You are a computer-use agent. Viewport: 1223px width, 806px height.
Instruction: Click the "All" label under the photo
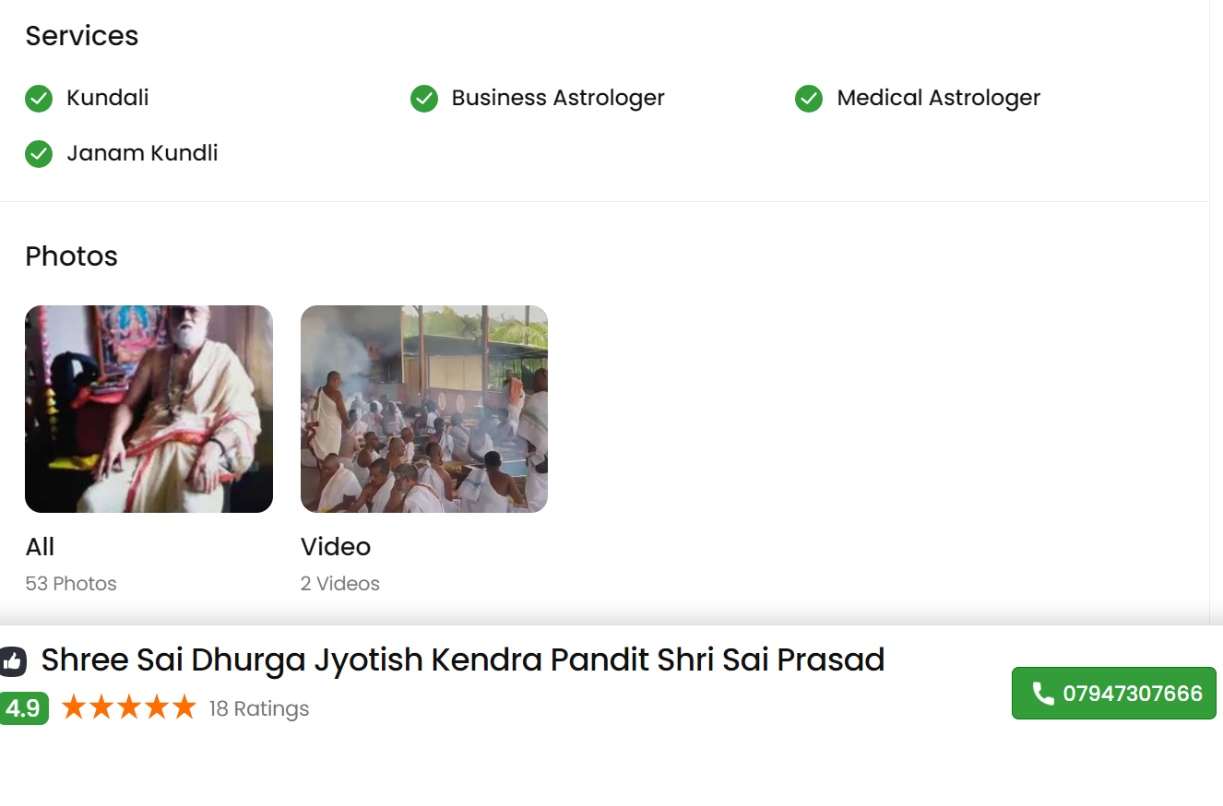click(40, 547)
